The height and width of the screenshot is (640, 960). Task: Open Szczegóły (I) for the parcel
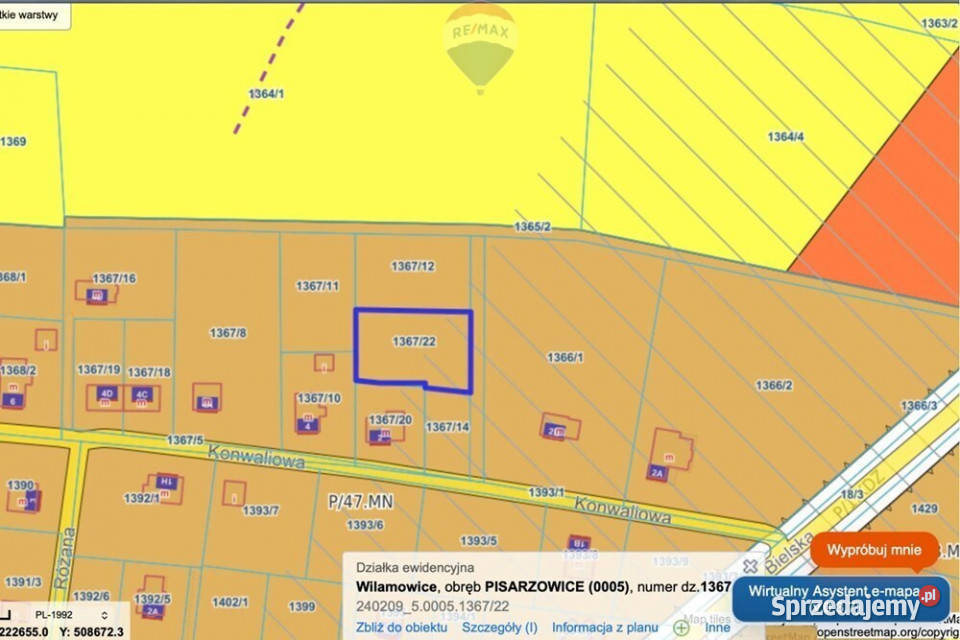click(499, 628)
